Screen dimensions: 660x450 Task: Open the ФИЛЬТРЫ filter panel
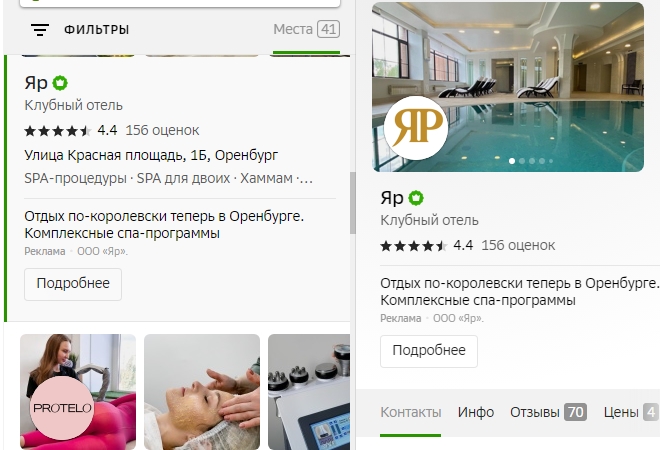[x=96, y=30]
